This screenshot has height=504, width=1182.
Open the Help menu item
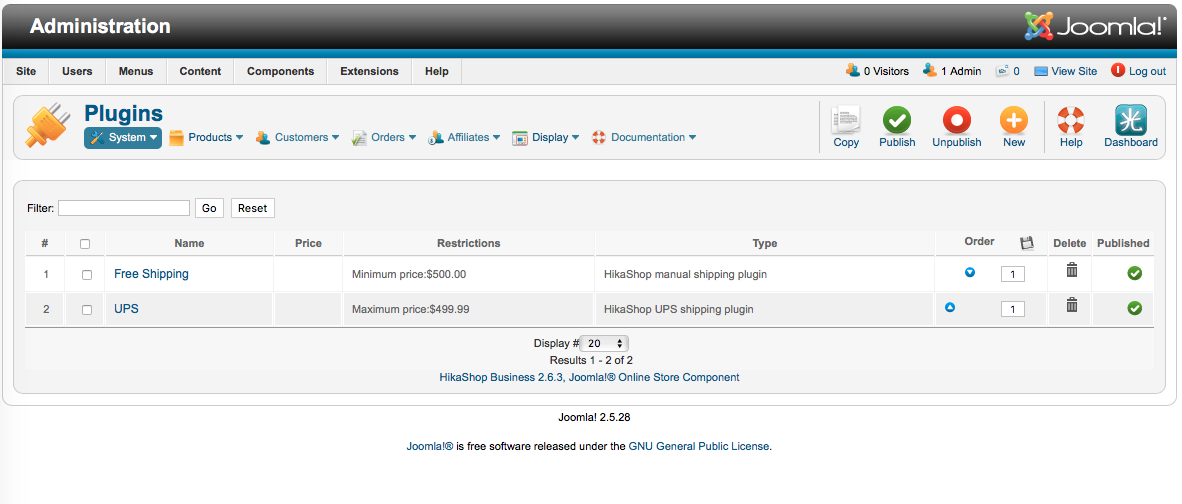click(x=436, y=72)
